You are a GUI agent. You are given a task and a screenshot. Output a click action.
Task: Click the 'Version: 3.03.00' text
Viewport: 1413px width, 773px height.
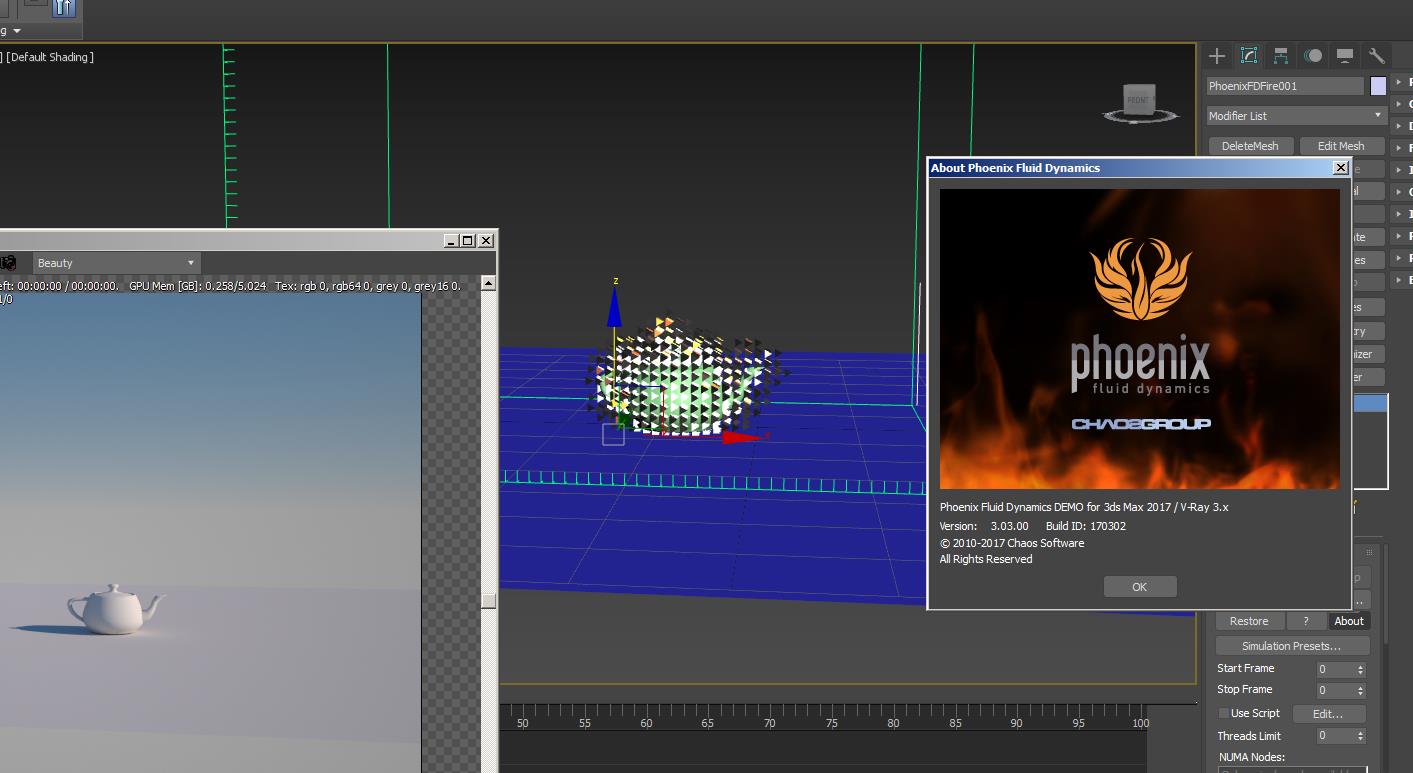pos(984,526)
